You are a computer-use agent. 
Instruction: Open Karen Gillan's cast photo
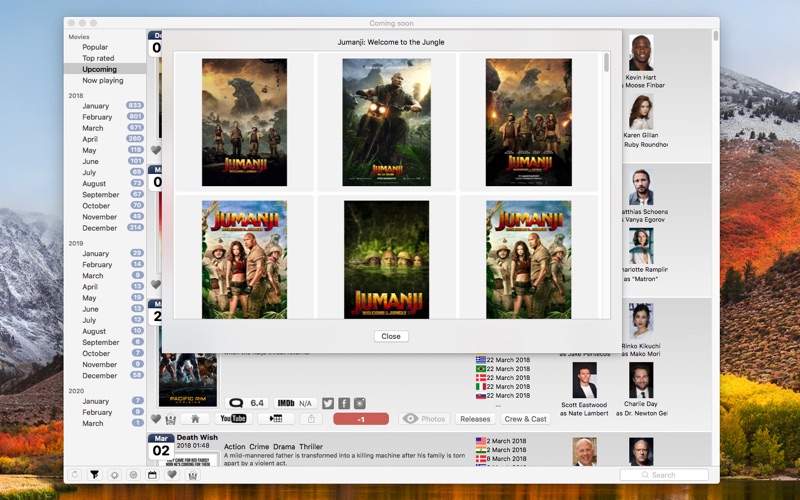pyautogui.click(x=641, y=112)
